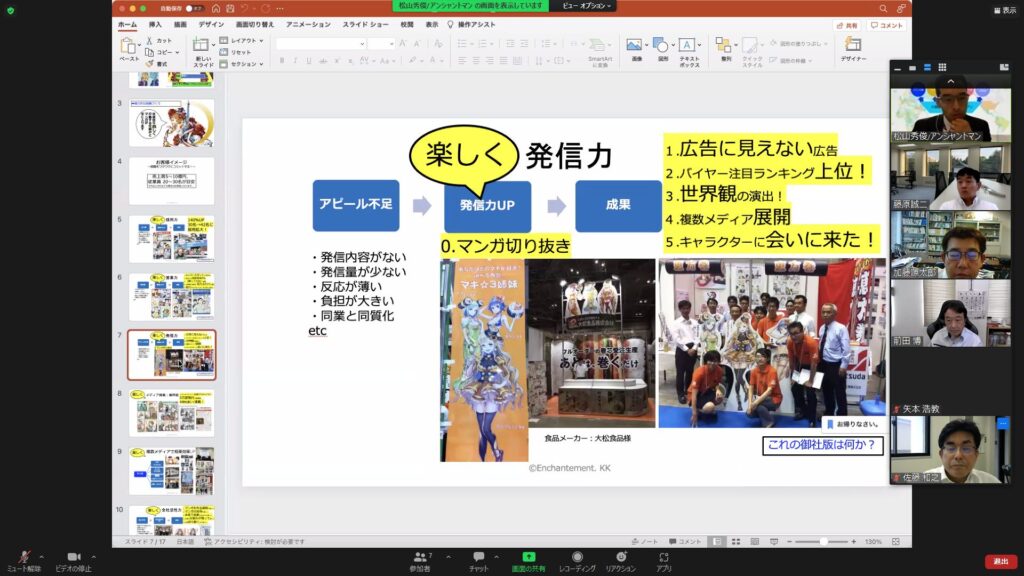Click the Copy button in ribbon
1024x576 pixels.
pyautogui.click(x=161, y=52)
